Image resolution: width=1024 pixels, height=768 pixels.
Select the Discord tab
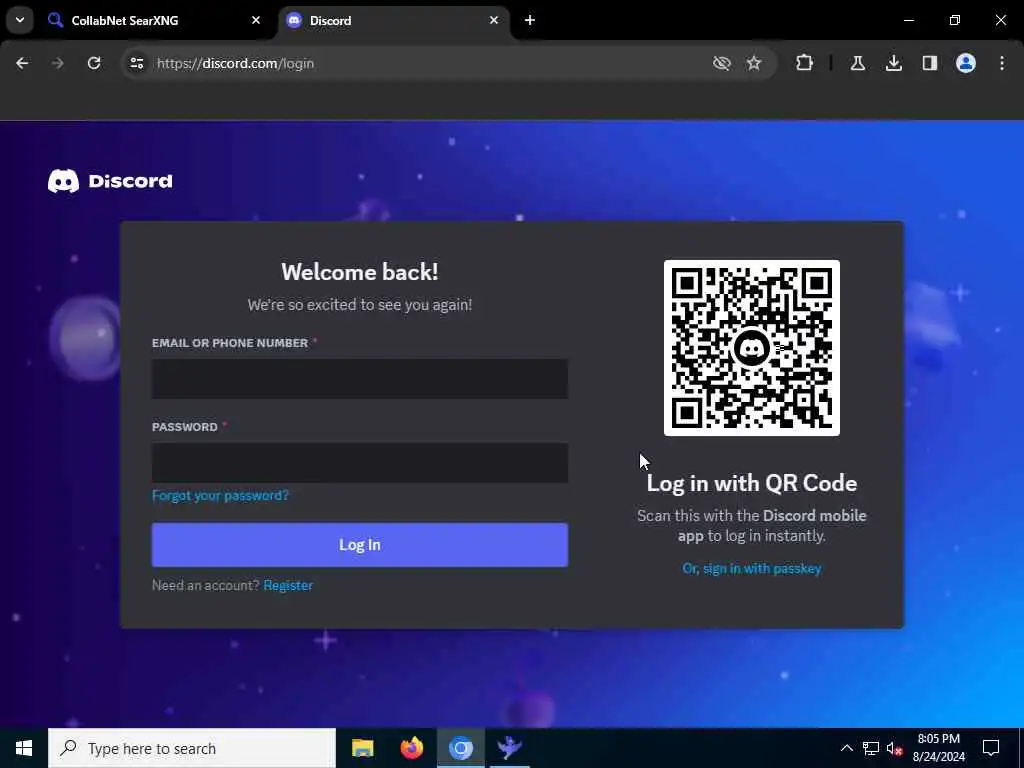[394, 20]
